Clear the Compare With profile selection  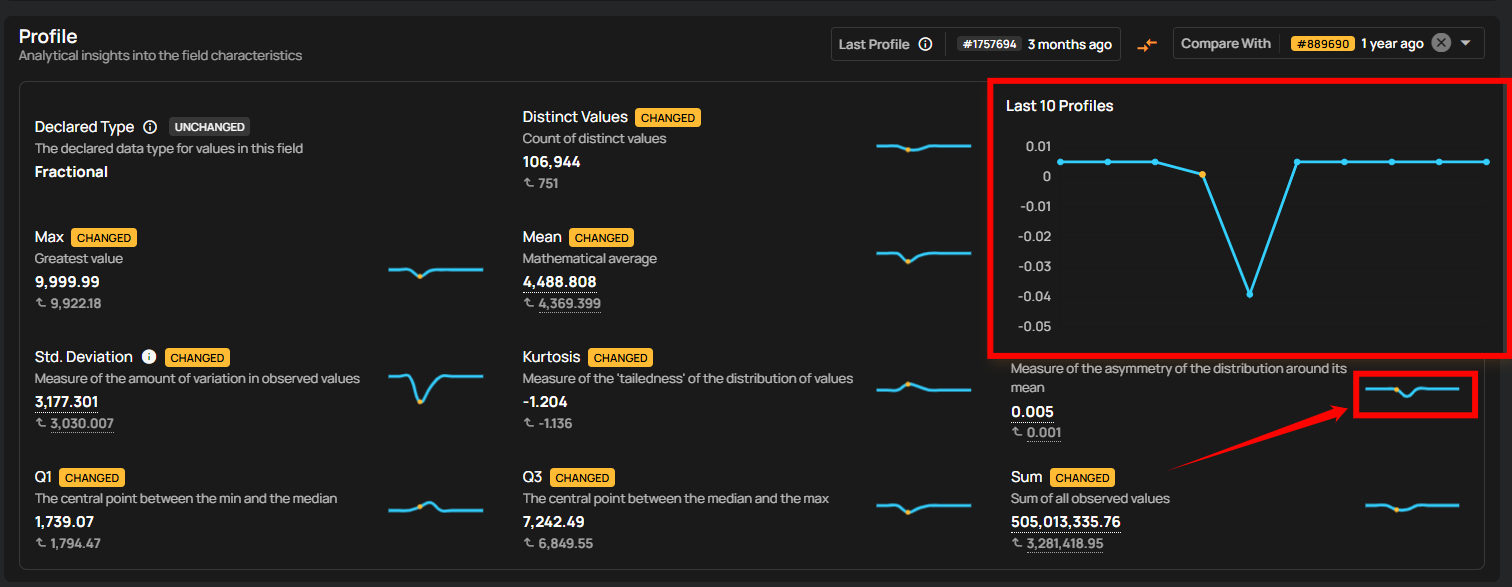pyautogui.click(x=1440, y=43)
